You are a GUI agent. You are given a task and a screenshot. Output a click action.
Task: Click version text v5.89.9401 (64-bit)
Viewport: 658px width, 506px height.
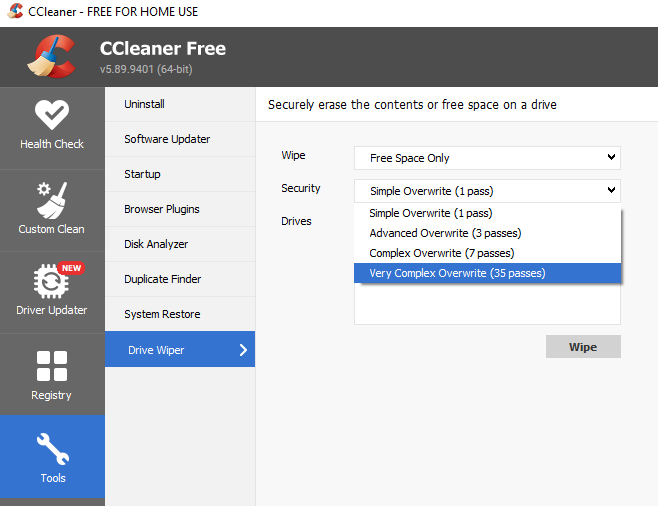pos(146,69)
